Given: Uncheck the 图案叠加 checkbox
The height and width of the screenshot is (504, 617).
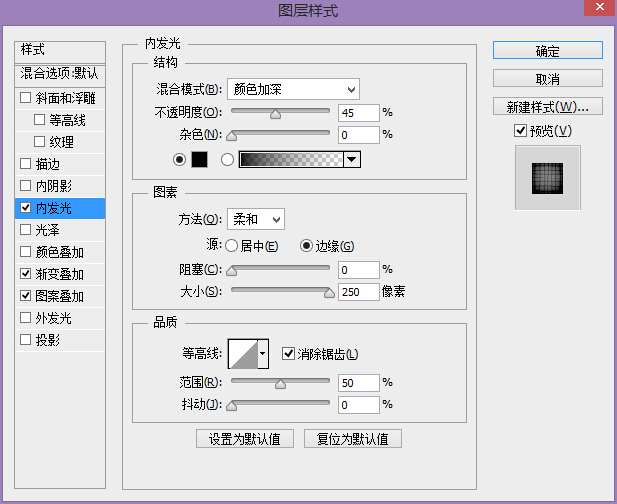Looking at the screenshot, I should pos(26,295).
